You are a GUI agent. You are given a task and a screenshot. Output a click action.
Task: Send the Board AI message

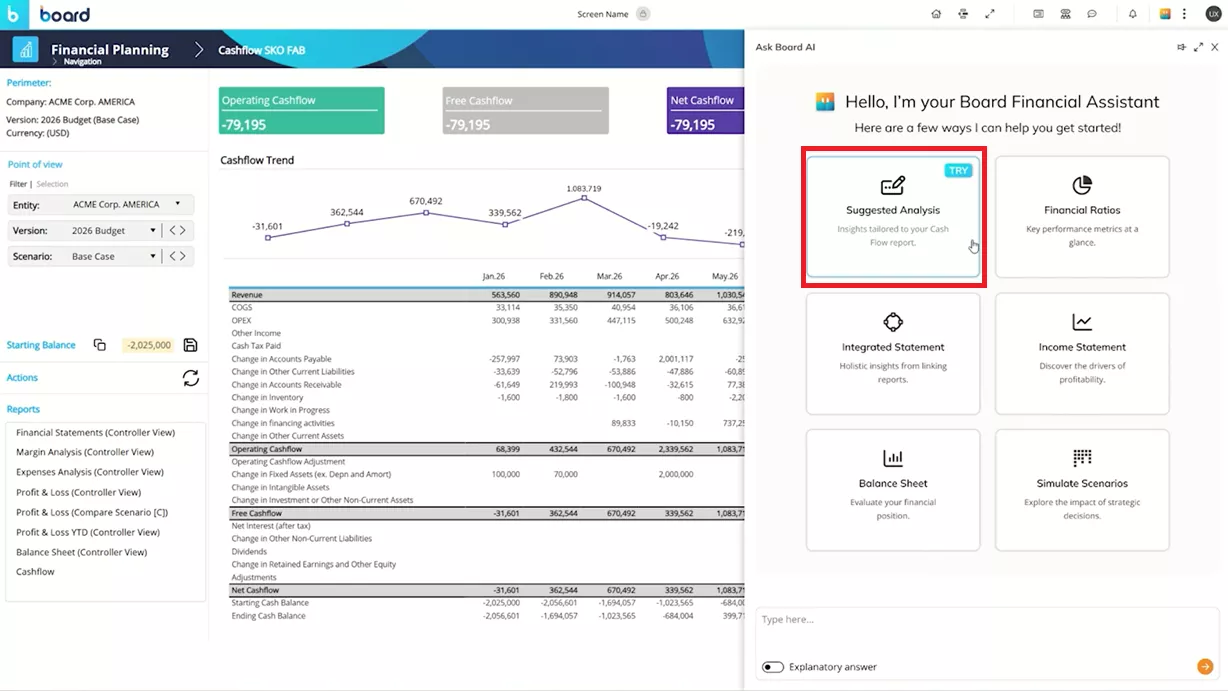[x=1205, y=667]
